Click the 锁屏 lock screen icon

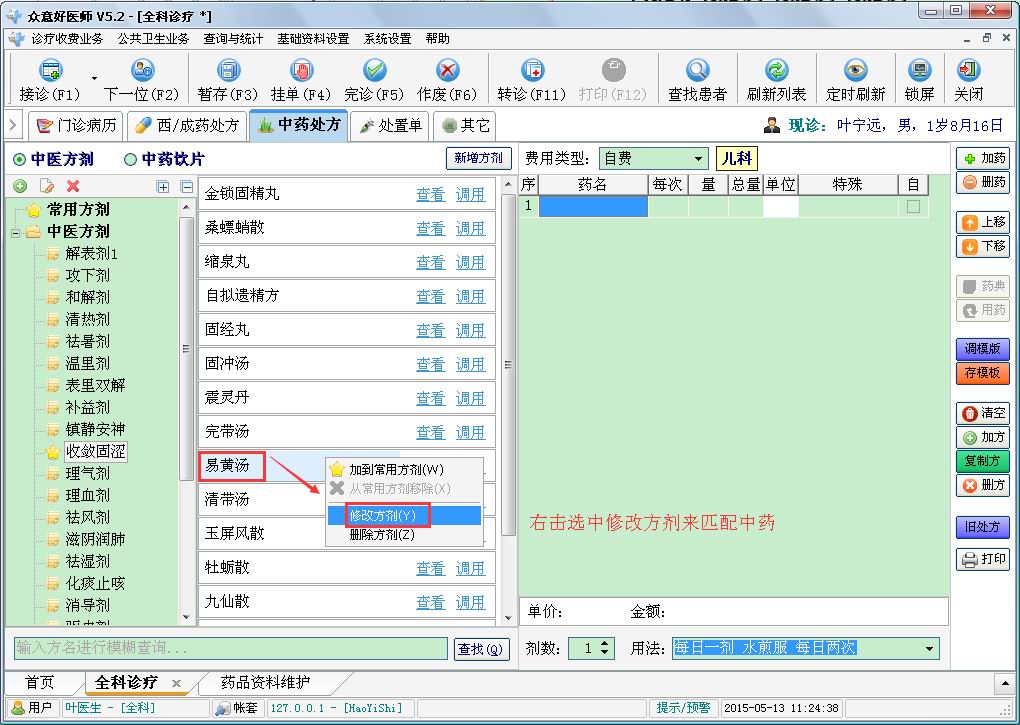(919, 70)
